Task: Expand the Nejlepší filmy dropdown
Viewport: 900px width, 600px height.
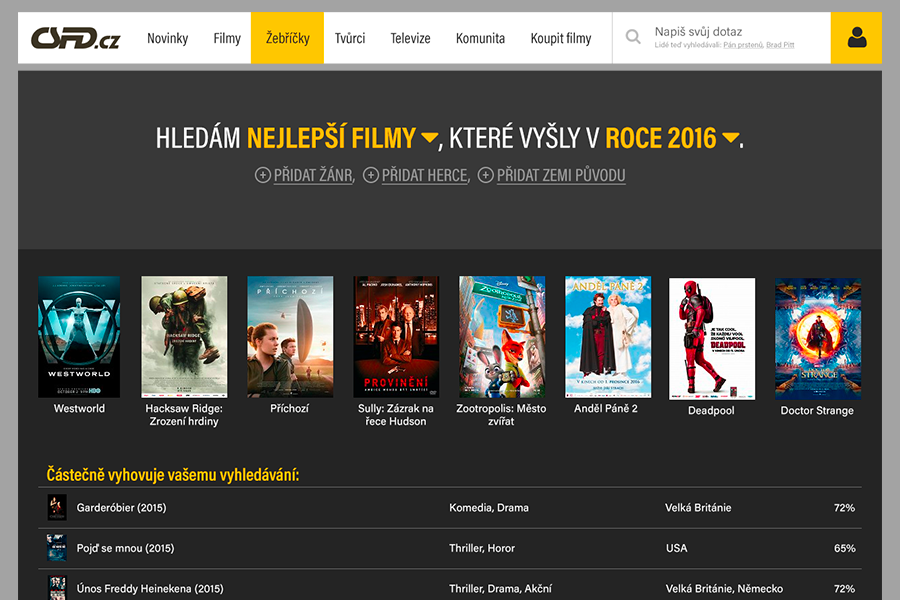Action: point(429,138)
